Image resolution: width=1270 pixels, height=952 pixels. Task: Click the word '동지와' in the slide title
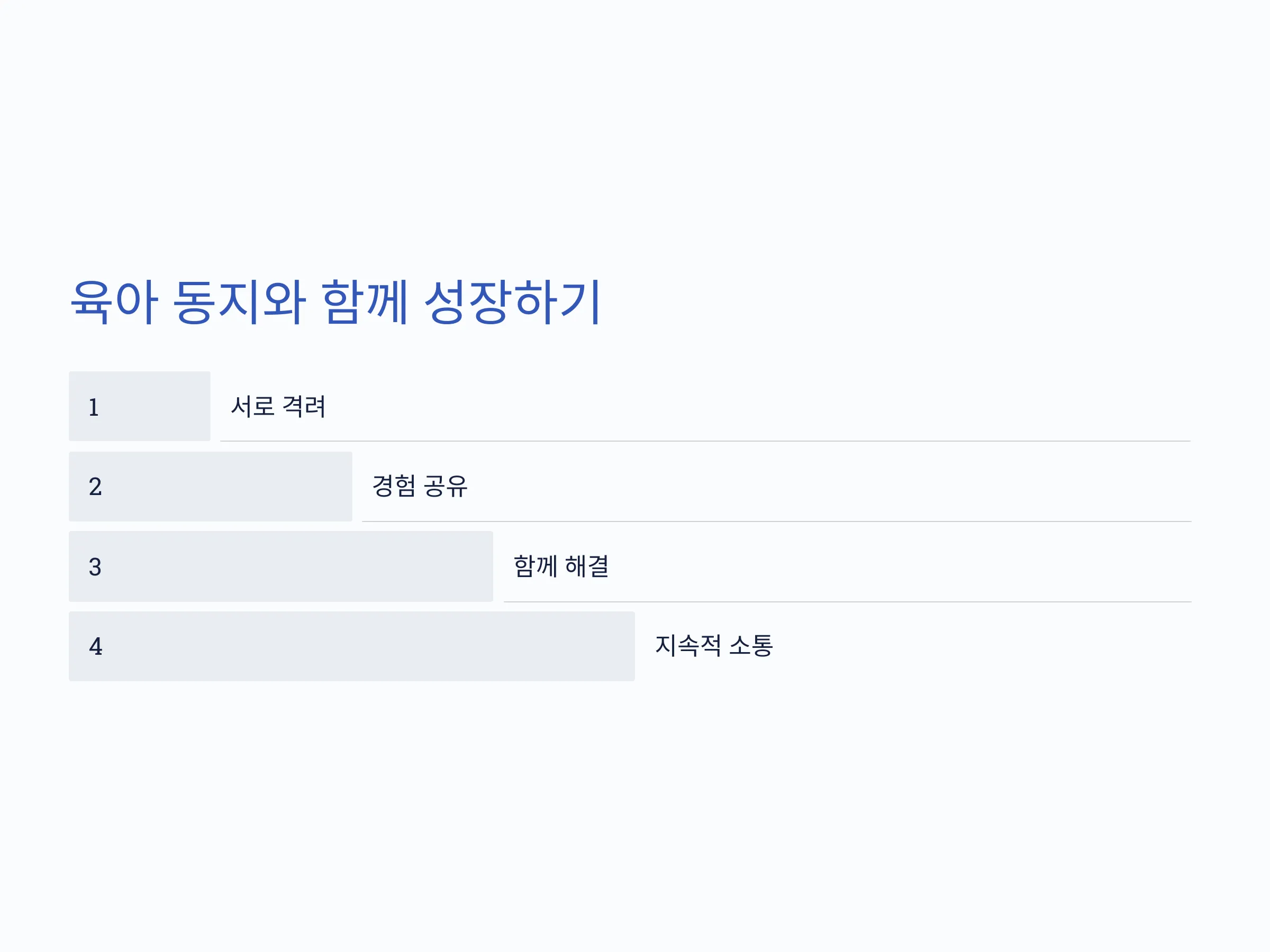[239, 301]
